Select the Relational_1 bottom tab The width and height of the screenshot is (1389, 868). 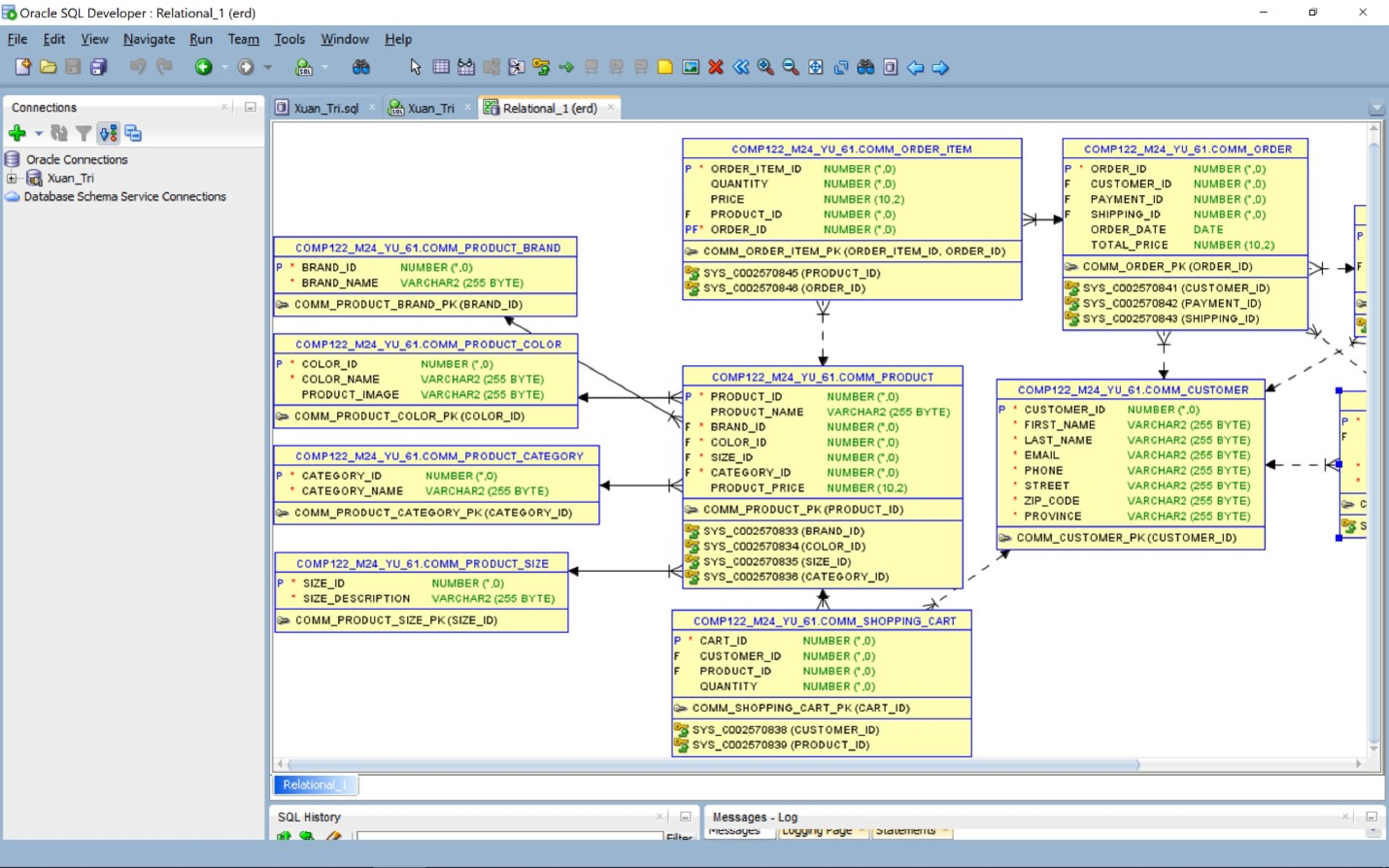pos(315,785)
